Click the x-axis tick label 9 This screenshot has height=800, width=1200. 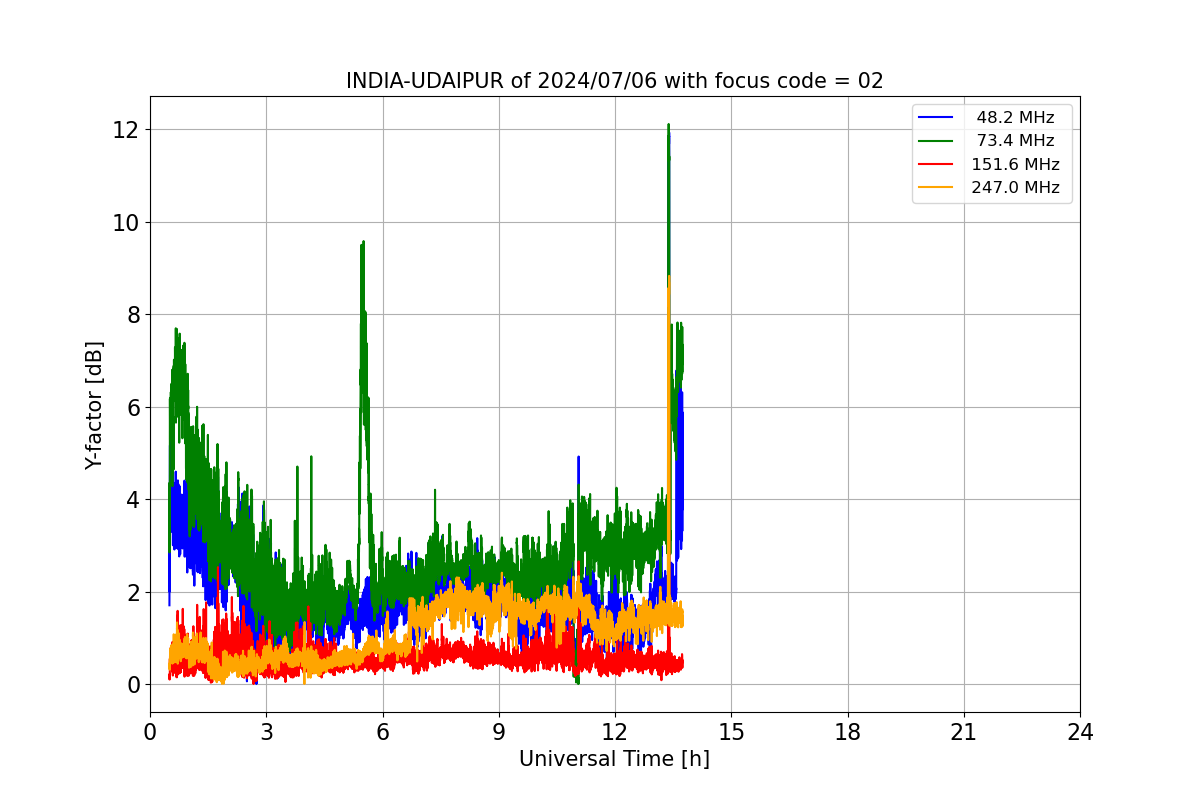(x=498, y=732)
